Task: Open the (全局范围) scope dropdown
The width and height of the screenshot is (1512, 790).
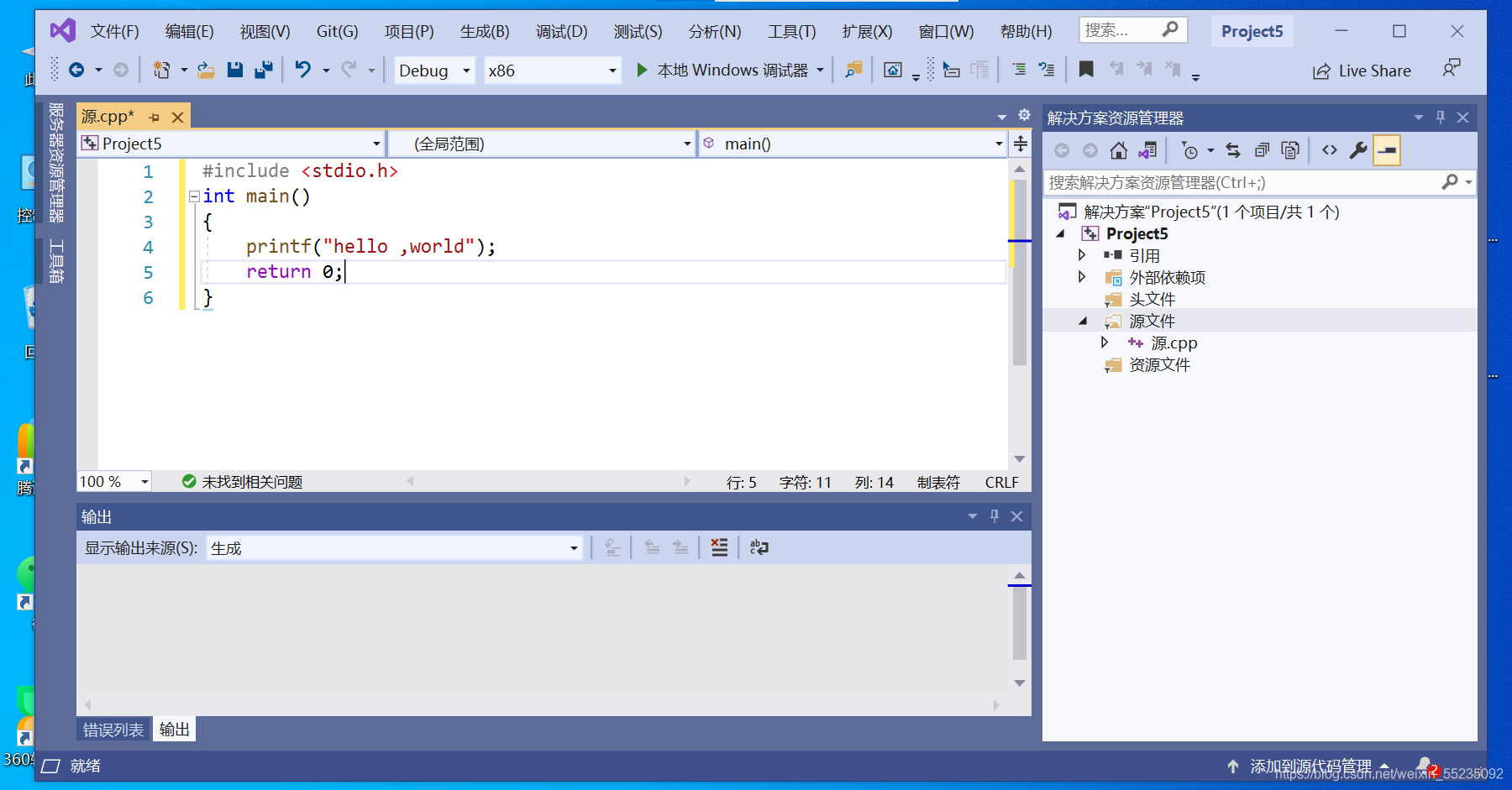Action: 542,144
